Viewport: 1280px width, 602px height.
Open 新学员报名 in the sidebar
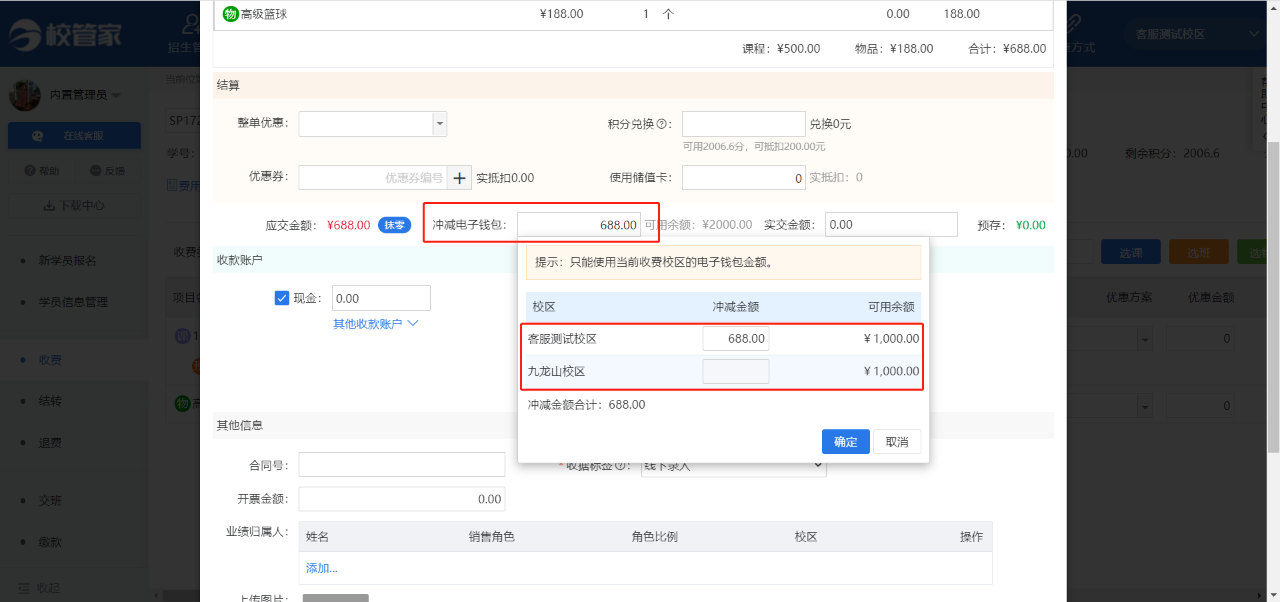(67, 261)
